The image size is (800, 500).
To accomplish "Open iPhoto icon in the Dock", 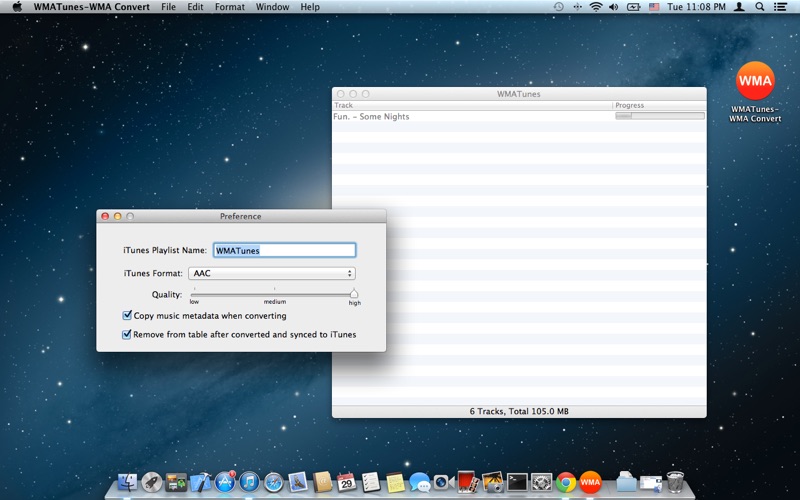I will (492, 482).
